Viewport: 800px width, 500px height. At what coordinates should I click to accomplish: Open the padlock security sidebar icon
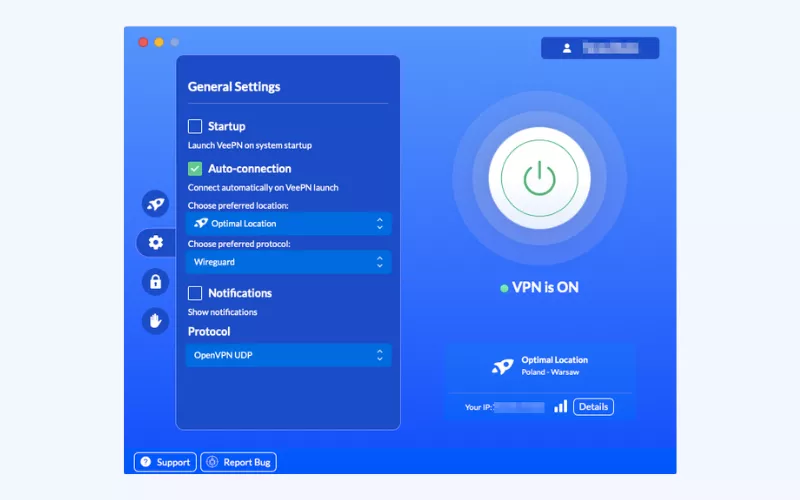click(x=156, y=282)
